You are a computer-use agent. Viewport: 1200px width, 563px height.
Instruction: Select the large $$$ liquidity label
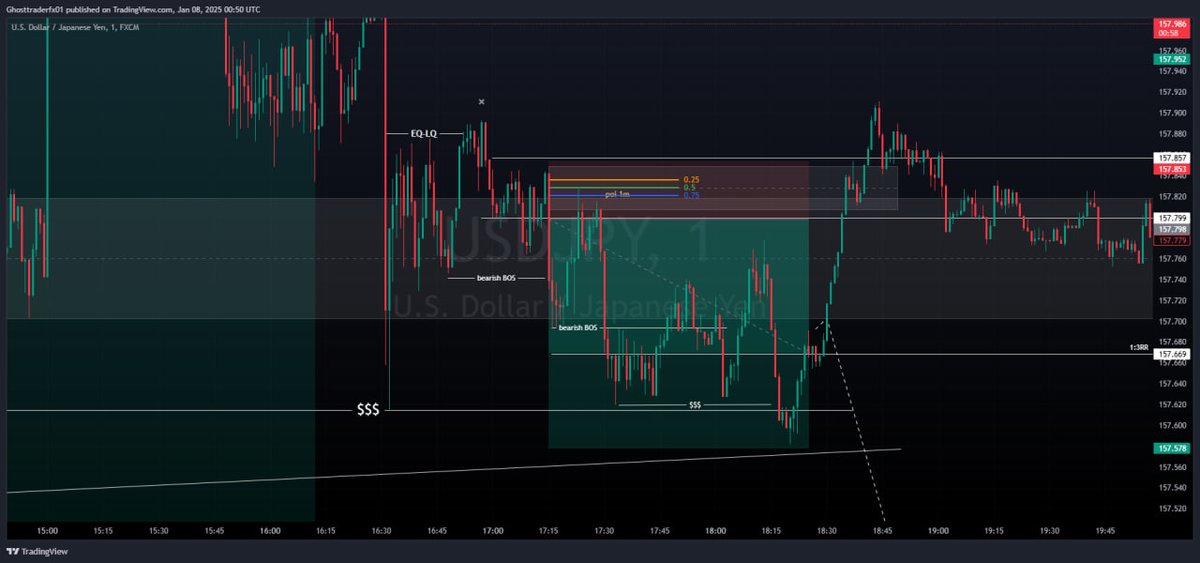(x=368, y=410)
